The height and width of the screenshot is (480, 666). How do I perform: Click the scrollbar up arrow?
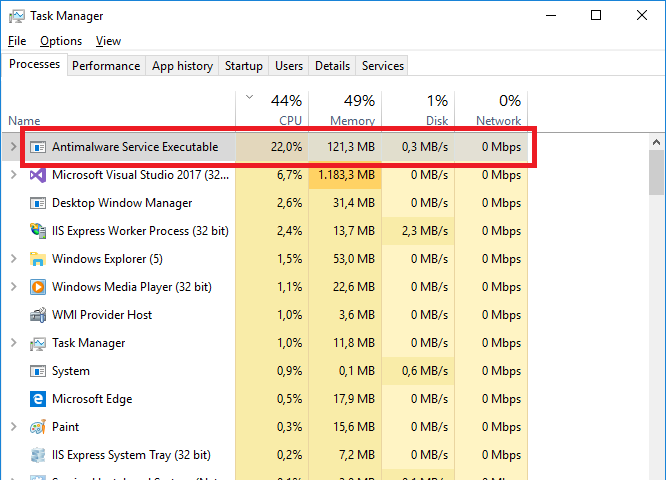pos(657,142)
